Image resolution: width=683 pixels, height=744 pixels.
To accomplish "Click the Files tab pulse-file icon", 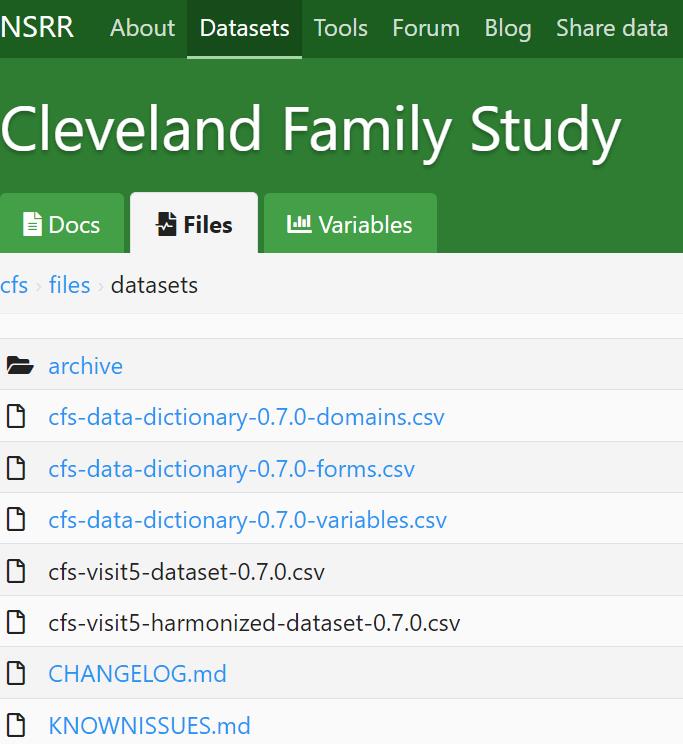I will coord(166,224).
